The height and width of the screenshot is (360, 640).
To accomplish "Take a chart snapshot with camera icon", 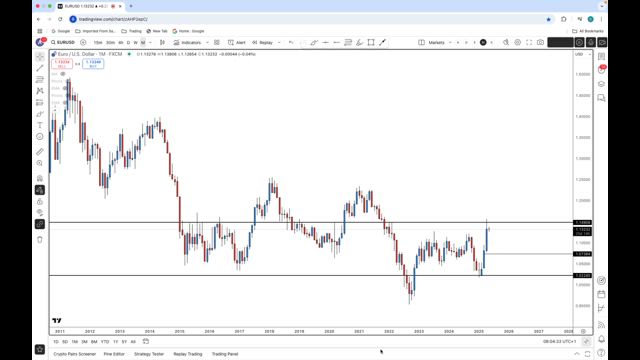I will [540, 42].
